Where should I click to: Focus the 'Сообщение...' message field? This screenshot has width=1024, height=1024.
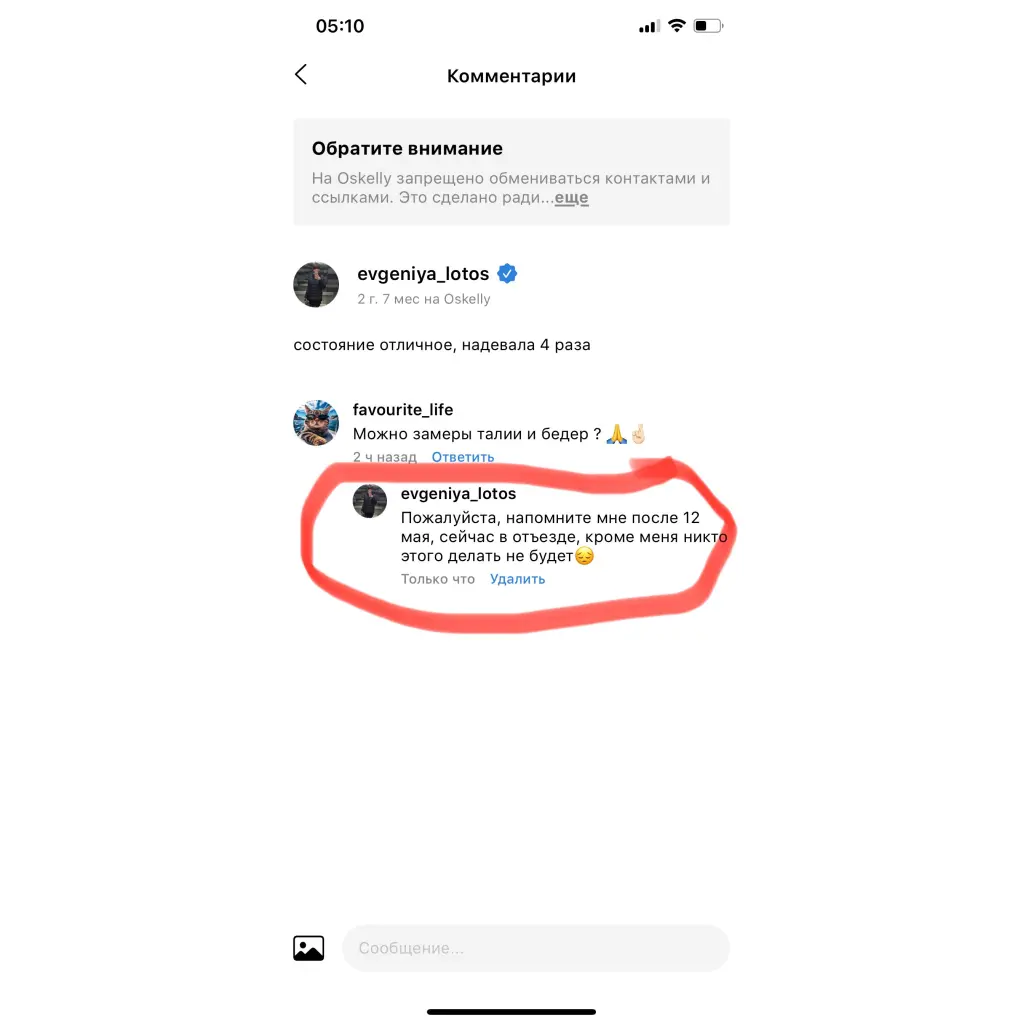click(x=536, y=948)
